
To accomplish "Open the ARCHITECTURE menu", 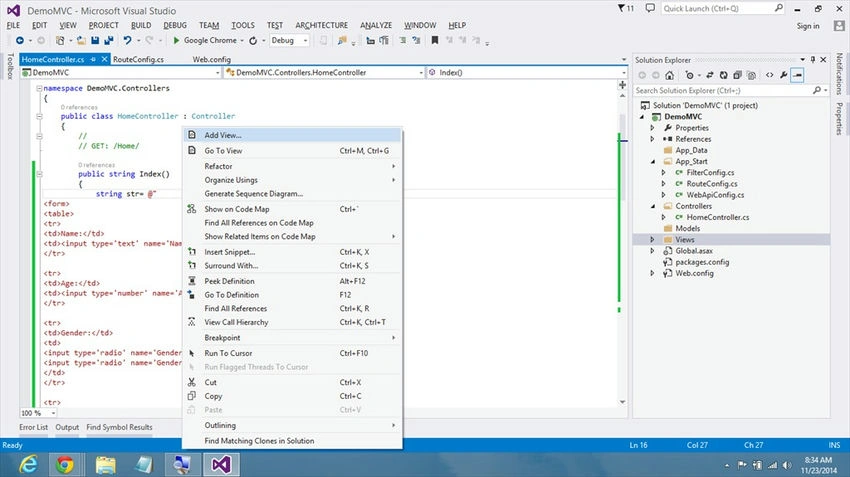I will (321, 25).
